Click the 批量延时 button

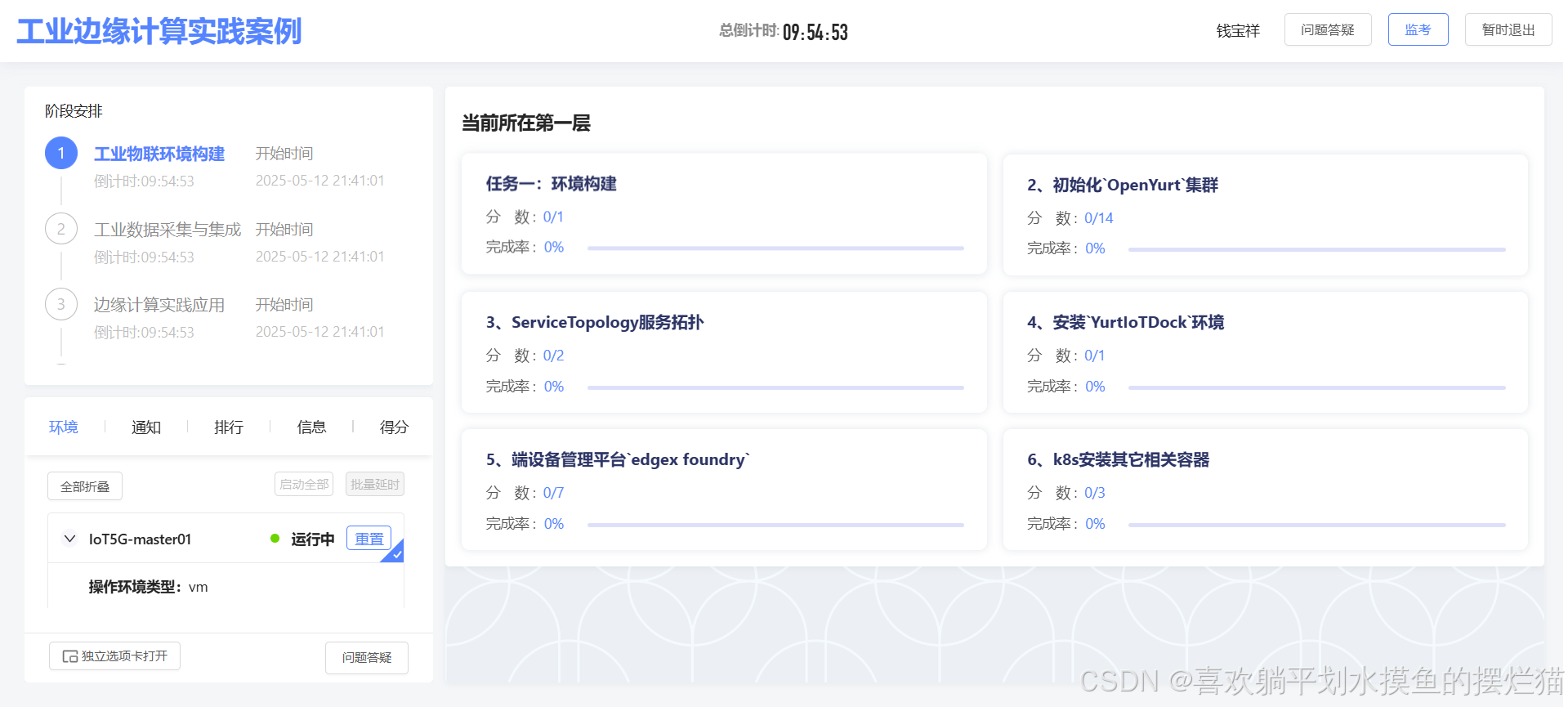point(375,484)
